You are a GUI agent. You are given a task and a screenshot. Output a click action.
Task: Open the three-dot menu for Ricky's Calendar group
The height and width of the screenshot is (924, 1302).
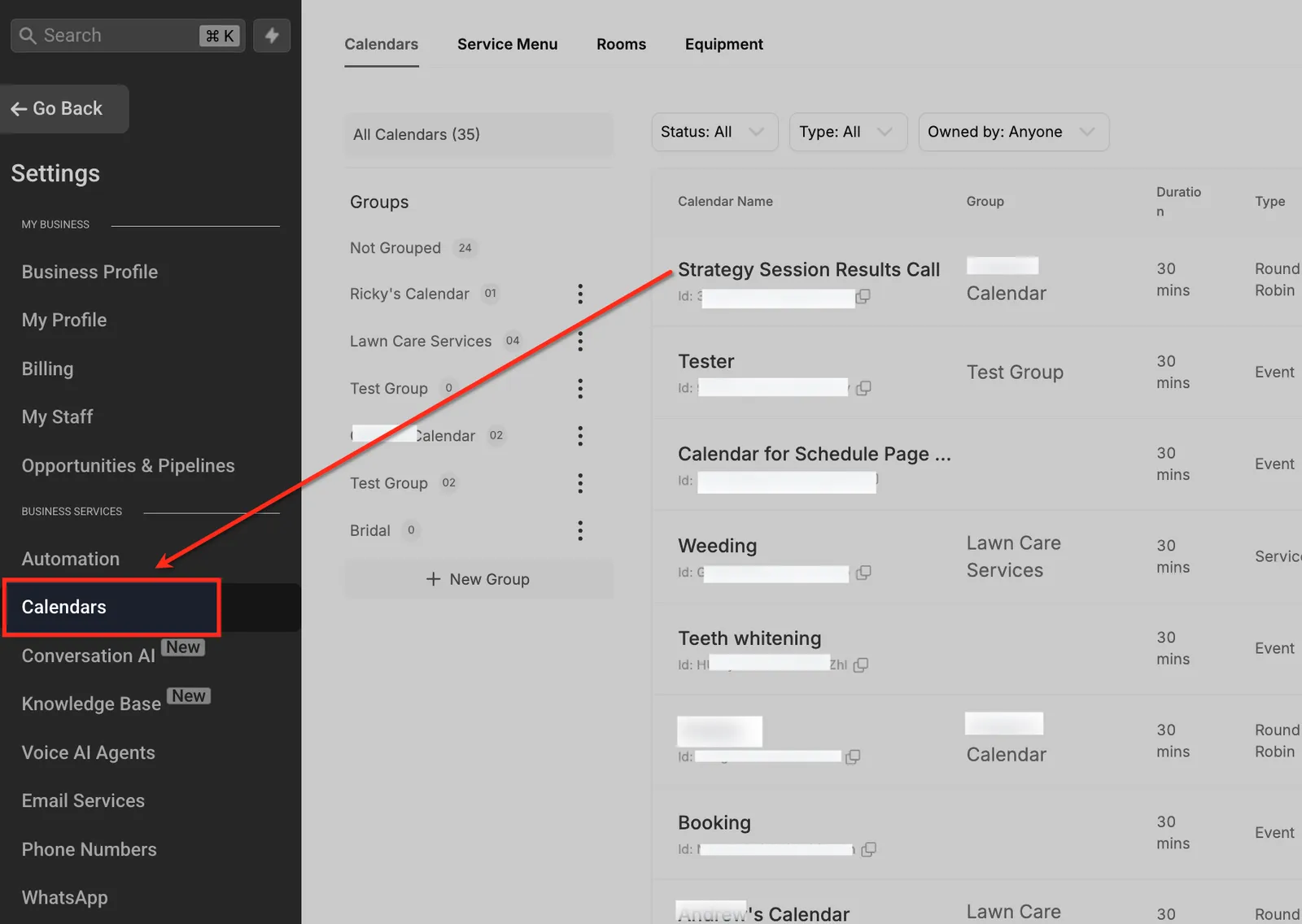point(580,294)
